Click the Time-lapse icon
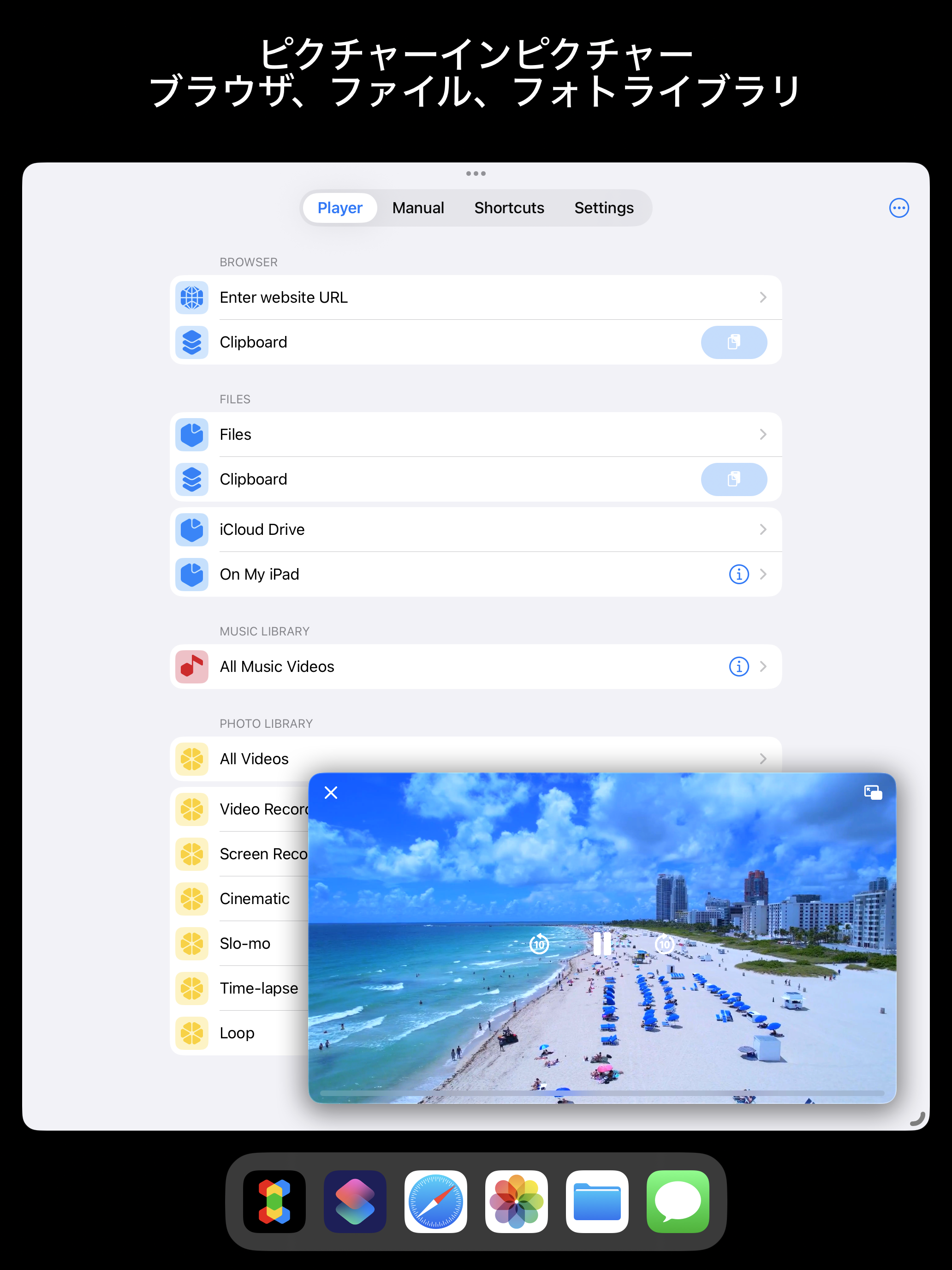This screenshot has width=952, height=1270. tap(192, 988)
